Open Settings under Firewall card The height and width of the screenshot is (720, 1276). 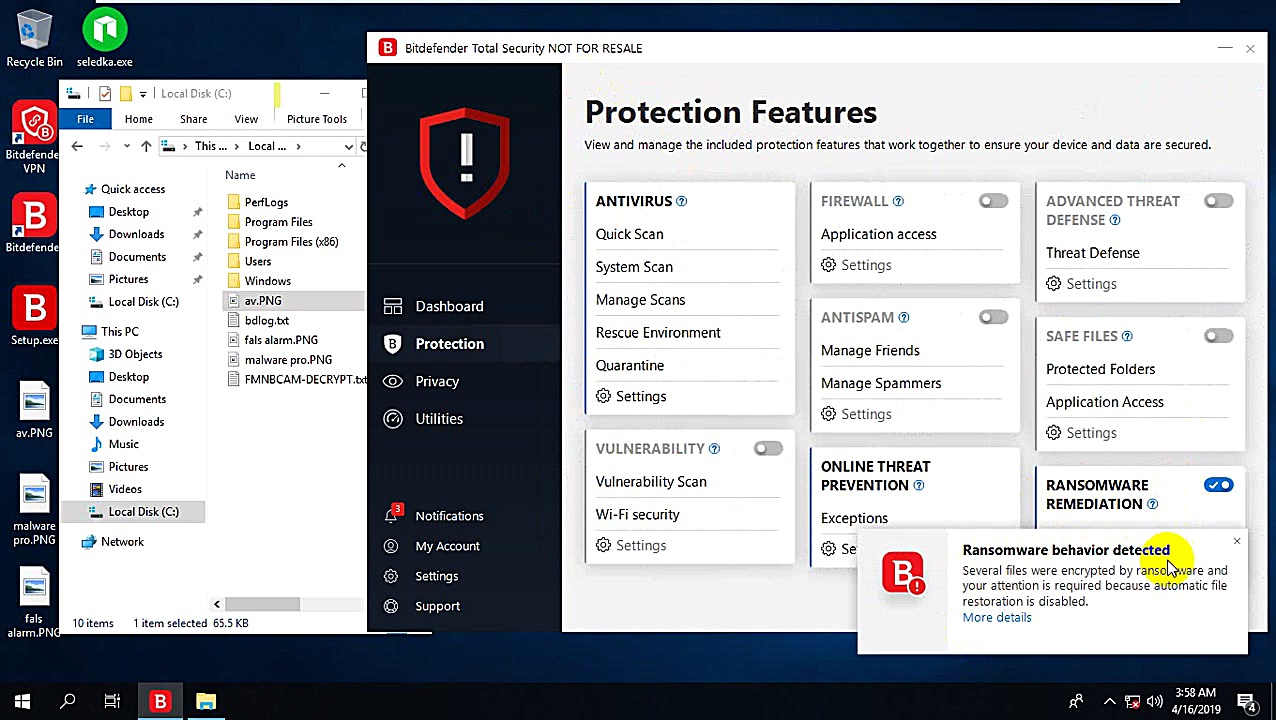[x=856, y=265]
